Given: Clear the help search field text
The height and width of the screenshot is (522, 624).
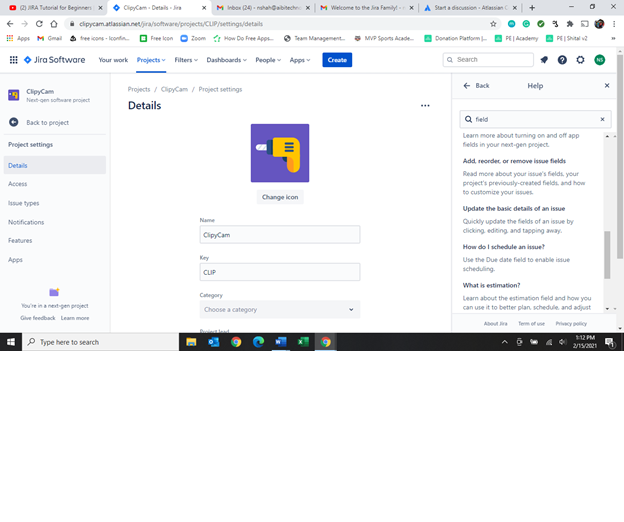Looking at the screenshot, I should coord(603,119).
